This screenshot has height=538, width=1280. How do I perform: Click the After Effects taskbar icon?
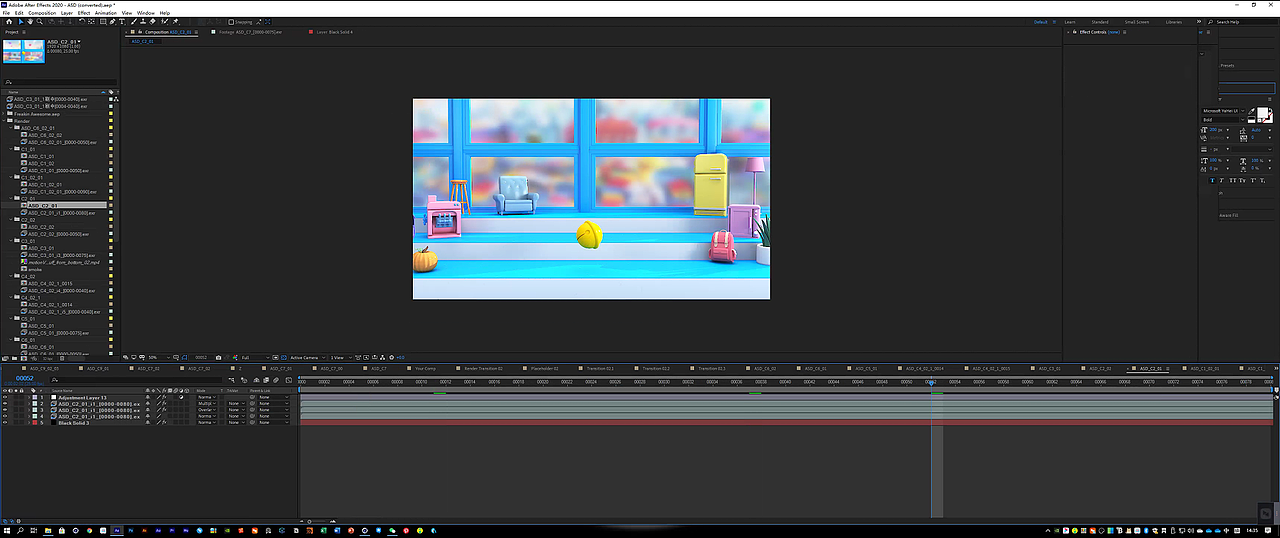click(117, 530)
